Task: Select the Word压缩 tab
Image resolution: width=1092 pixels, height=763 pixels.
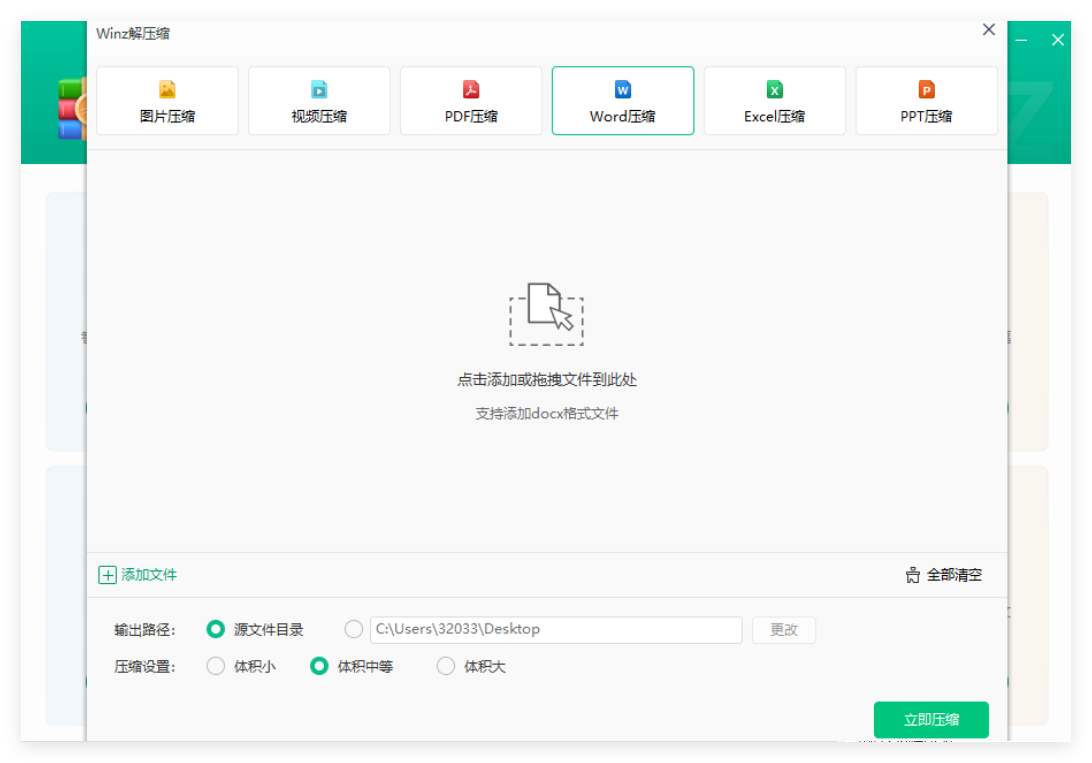Action: coord(623,101)
